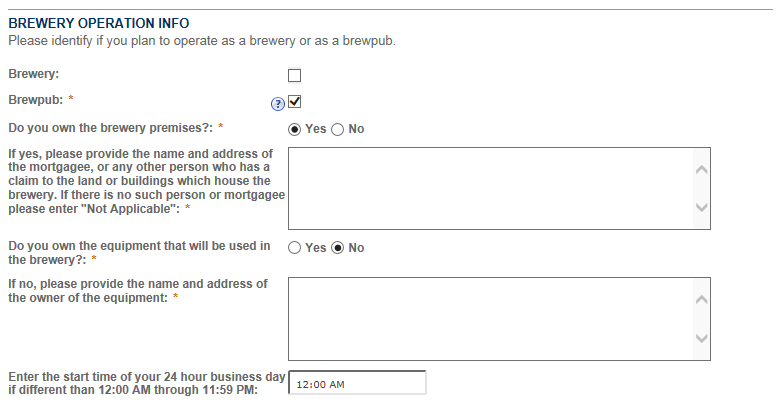This screenshot has height=409, width=780.
Task: Choose No for owning brewery equipment
Action: pos(337,247)
